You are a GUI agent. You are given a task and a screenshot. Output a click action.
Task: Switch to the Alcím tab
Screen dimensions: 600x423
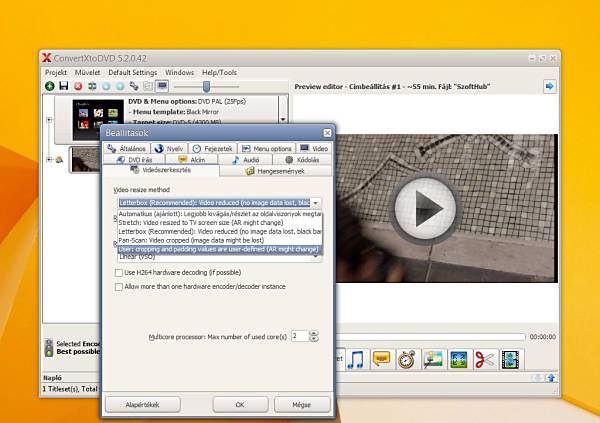(192, 160)
